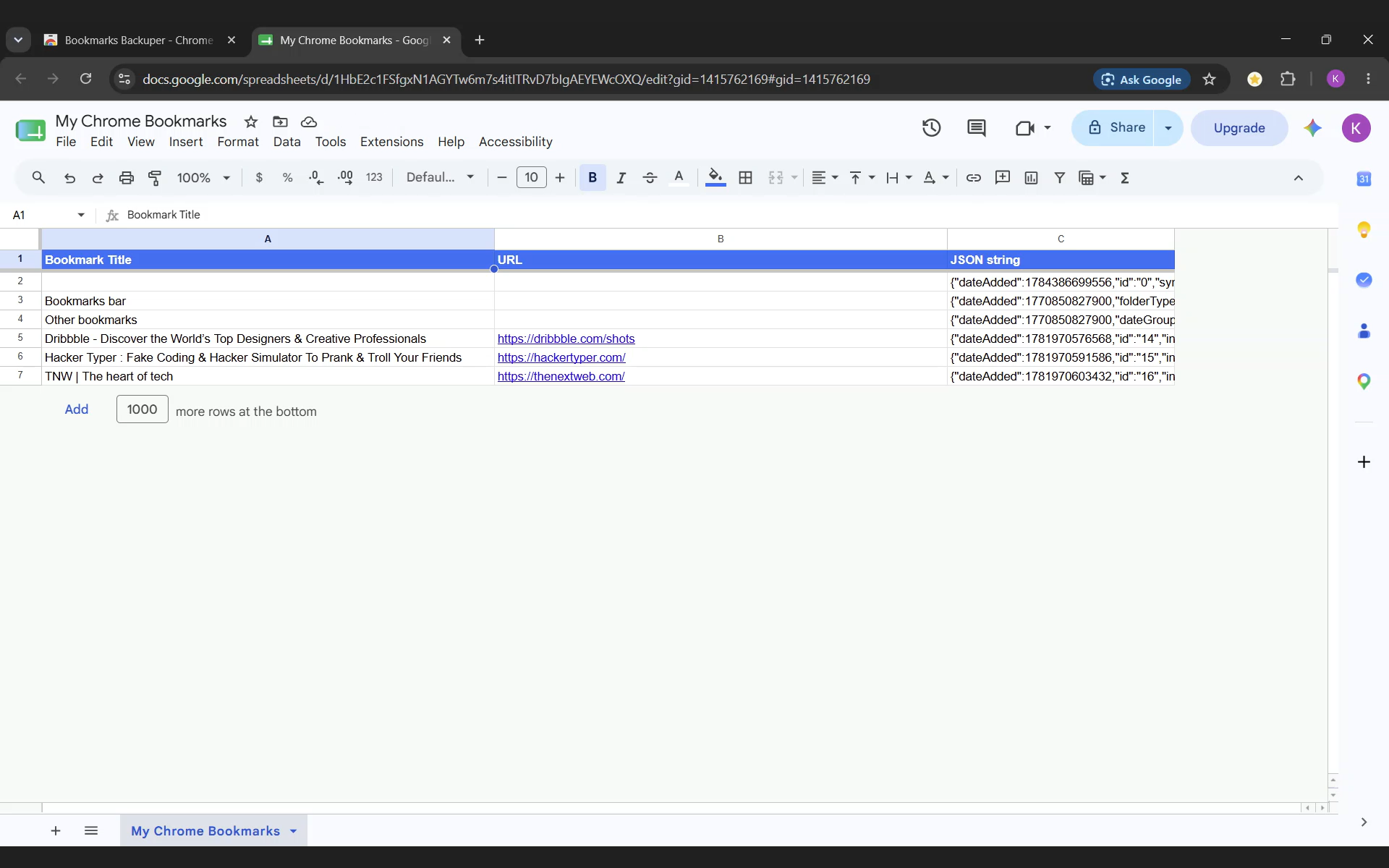Viewport: 1389px width, 868px height.
Task: Open the Name Box dropdown arrow
Action: [x=81, y=215]
